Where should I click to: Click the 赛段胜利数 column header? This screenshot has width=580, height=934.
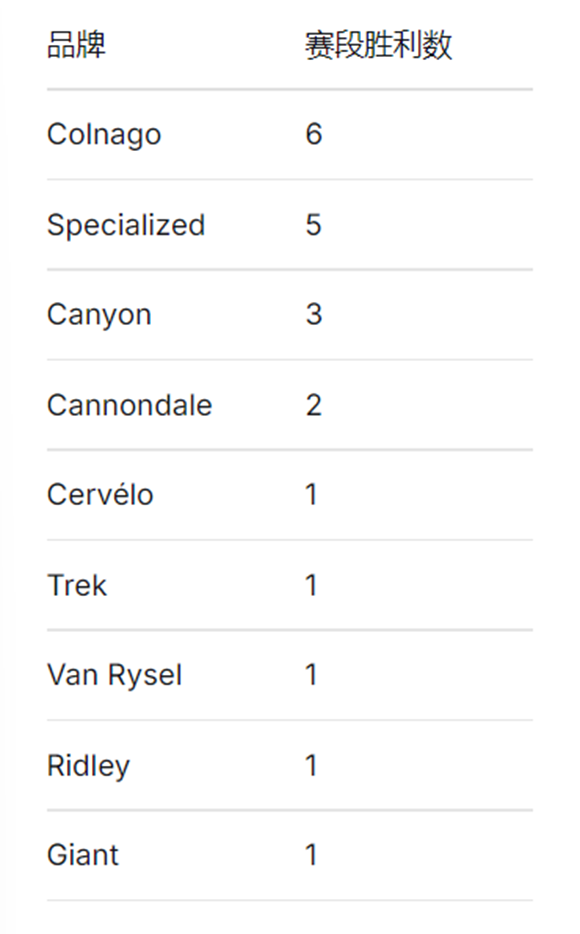point(379,45)
